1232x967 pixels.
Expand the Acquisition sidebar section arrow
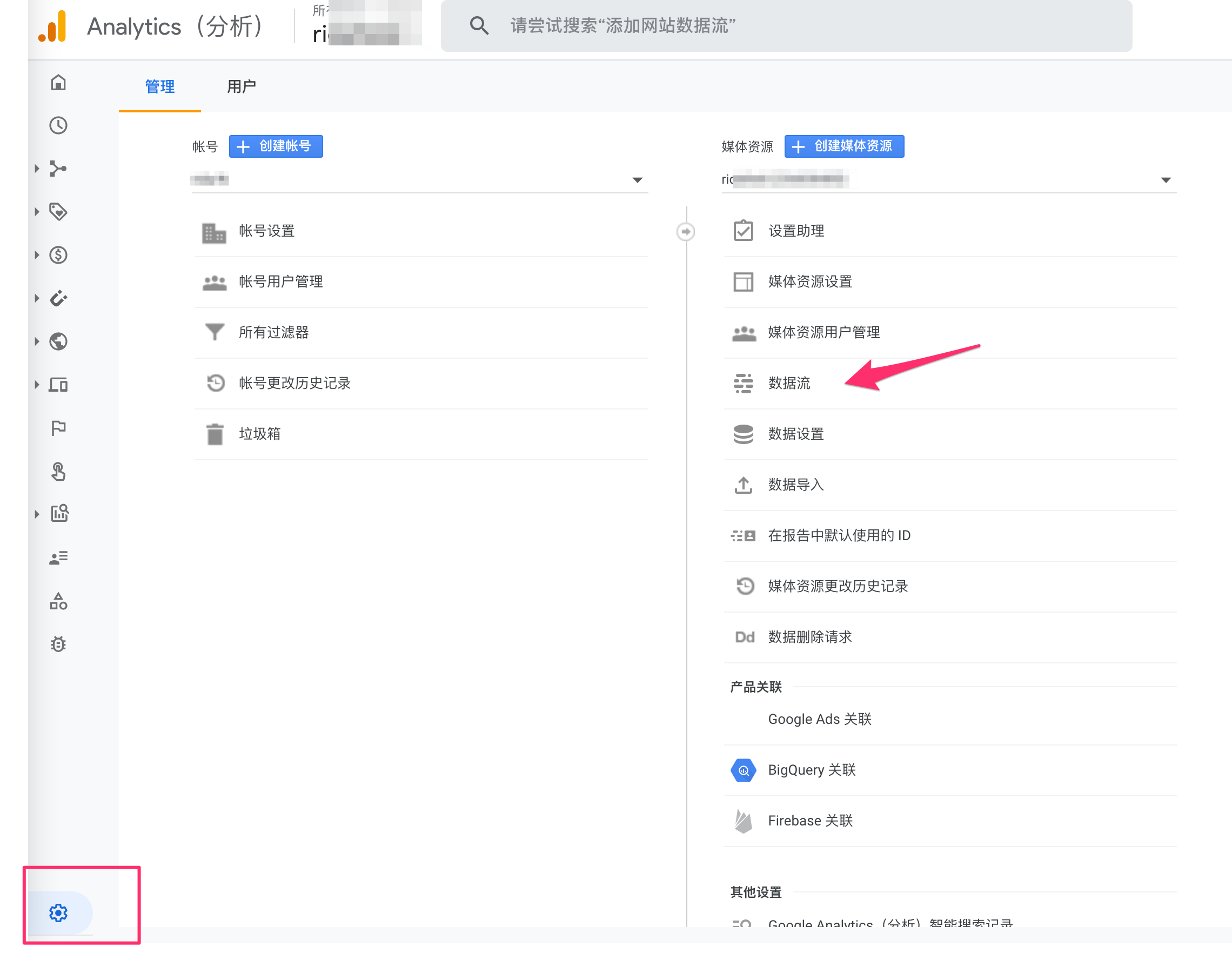point(37,169)
